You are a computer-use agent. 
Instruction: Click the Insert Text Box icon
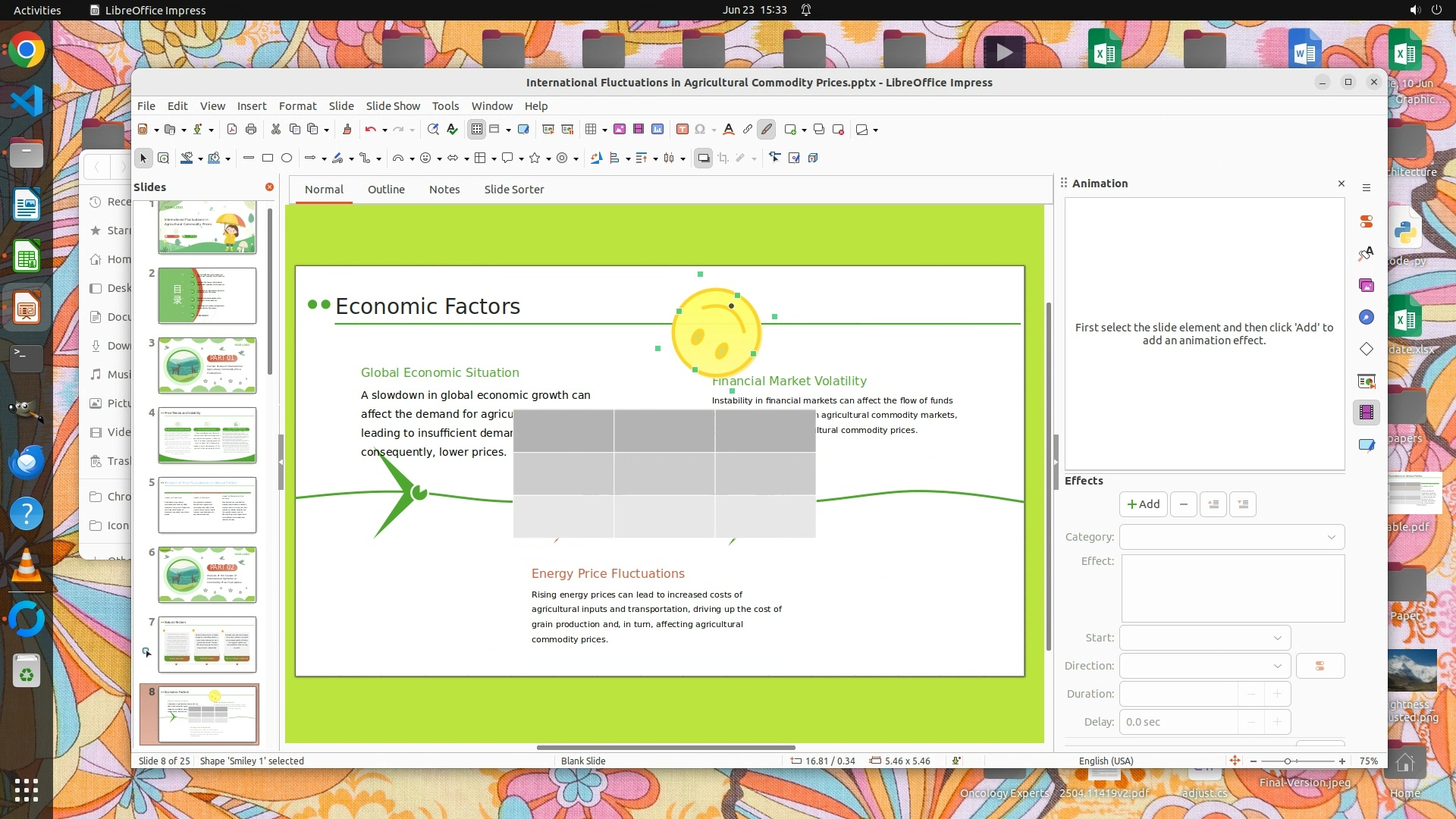[x=682, y=130]
